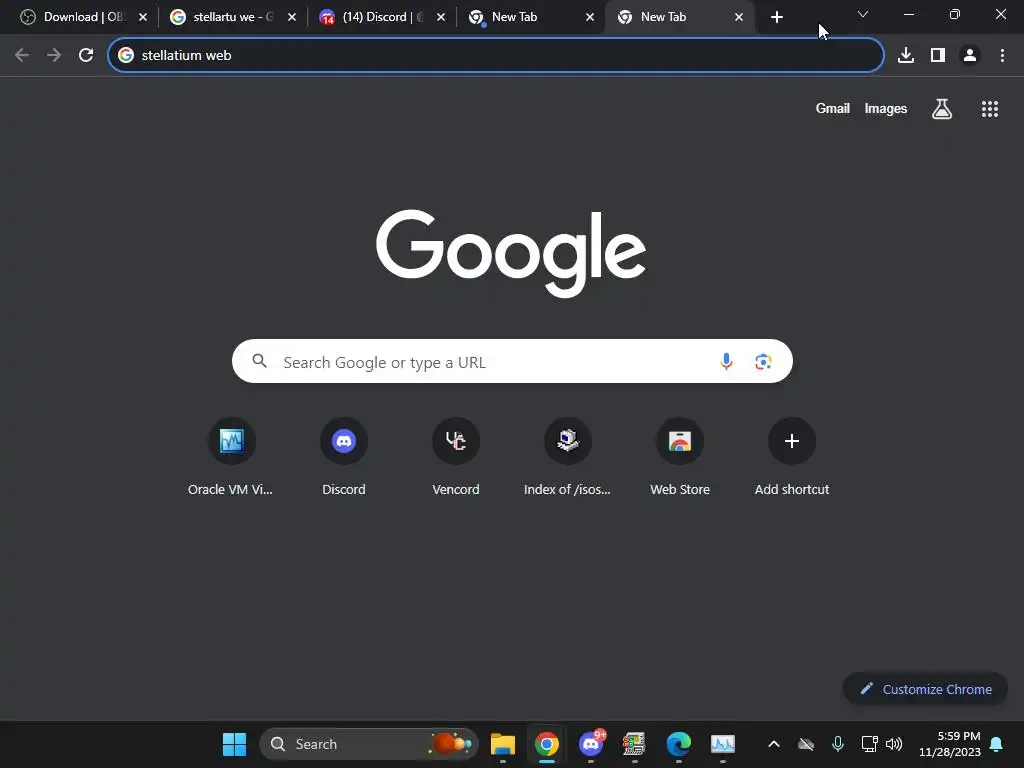The width and height of the screenshot is (1024, 768).
Task: Open Microsoft Edge from the taskbar
Action: [679, 744]
